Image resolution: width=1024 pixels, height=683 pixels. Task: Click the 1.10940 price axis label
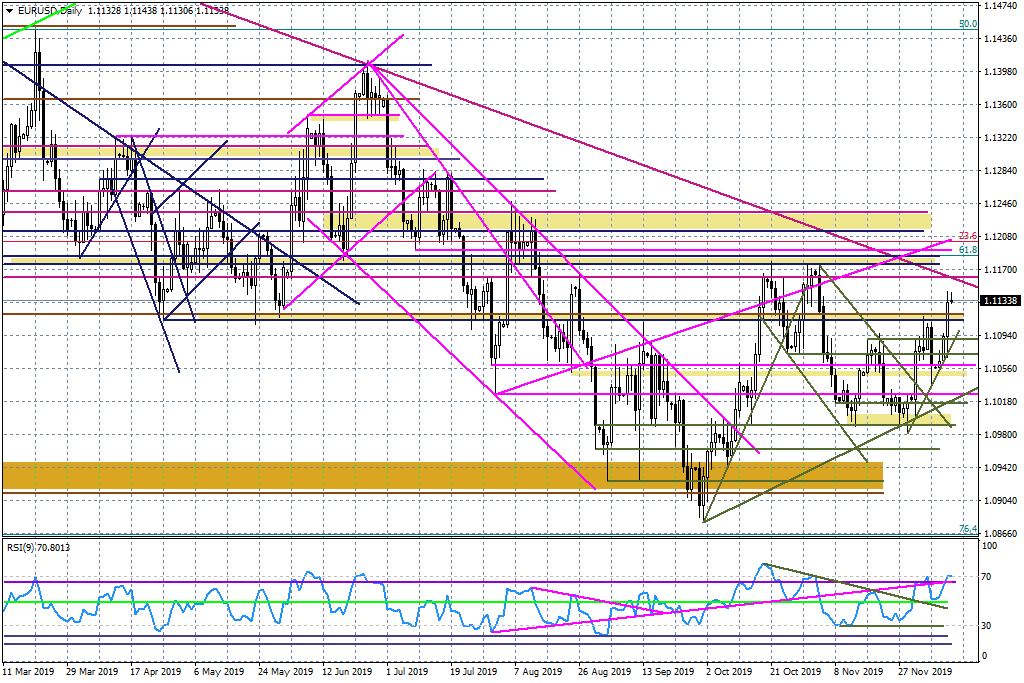click(1000, 336)
